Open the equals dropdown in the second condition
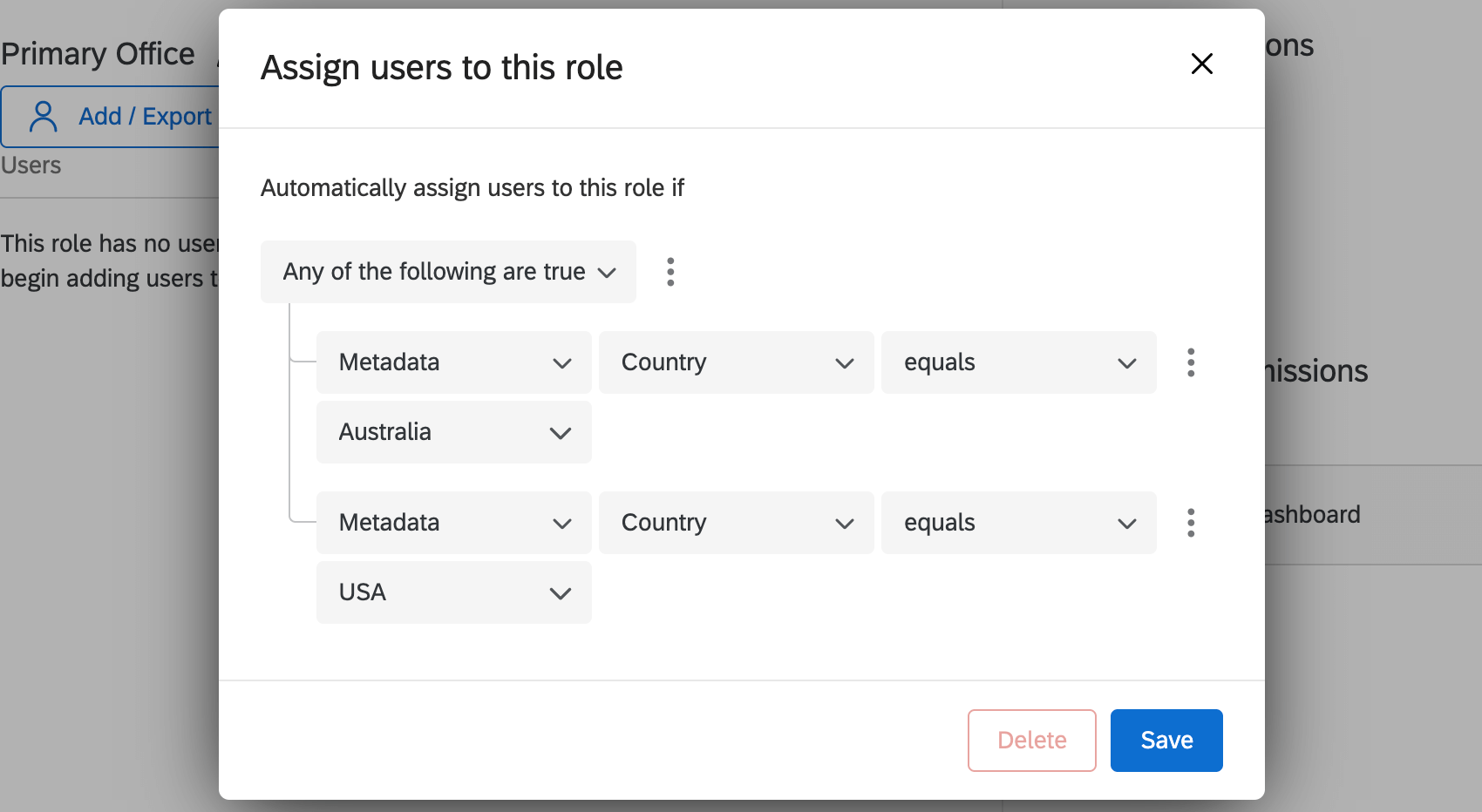 (x=1017, y=523)
